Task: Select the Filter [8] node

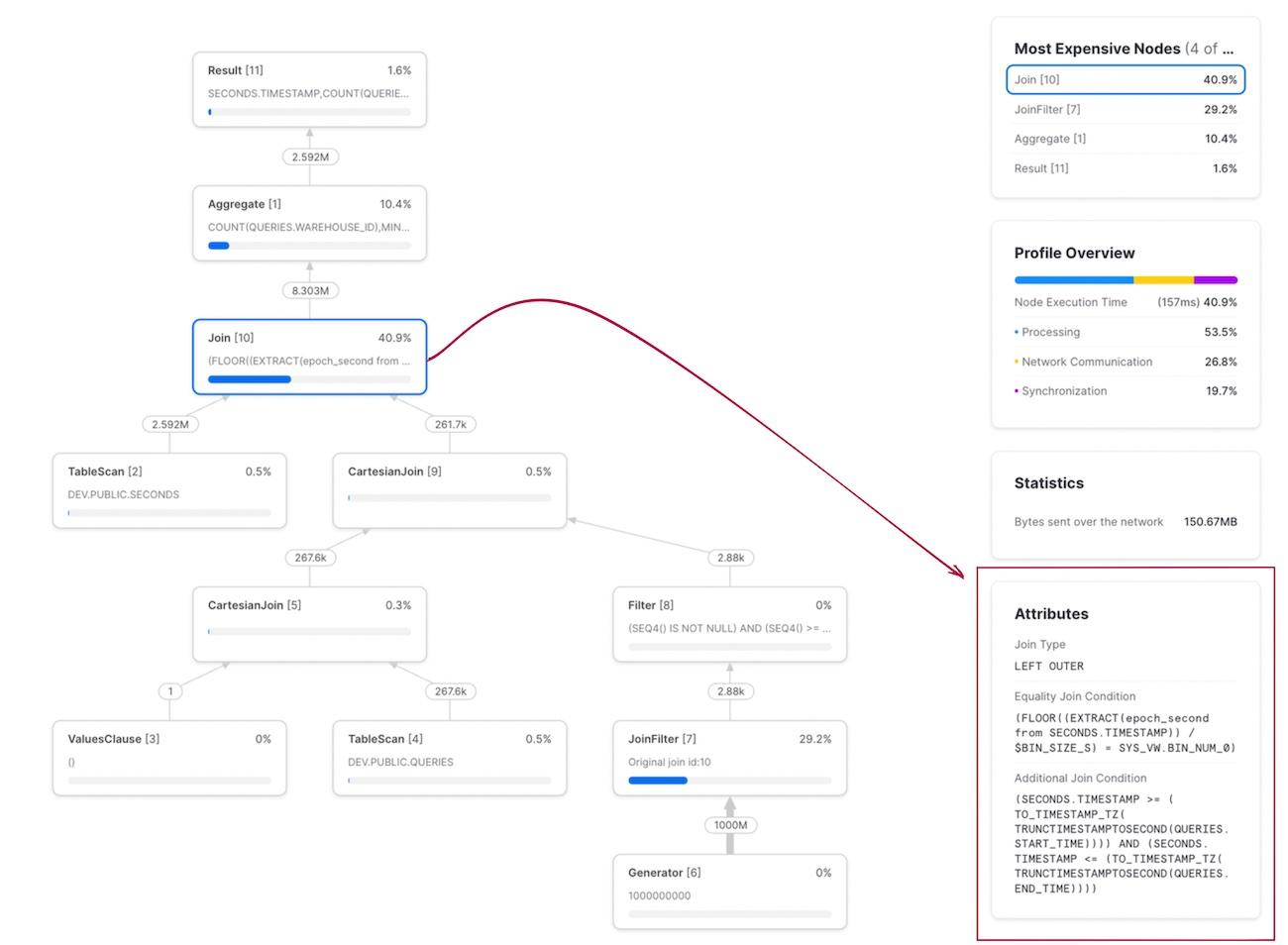Action: pyautogui.click(x=730, y=625)
